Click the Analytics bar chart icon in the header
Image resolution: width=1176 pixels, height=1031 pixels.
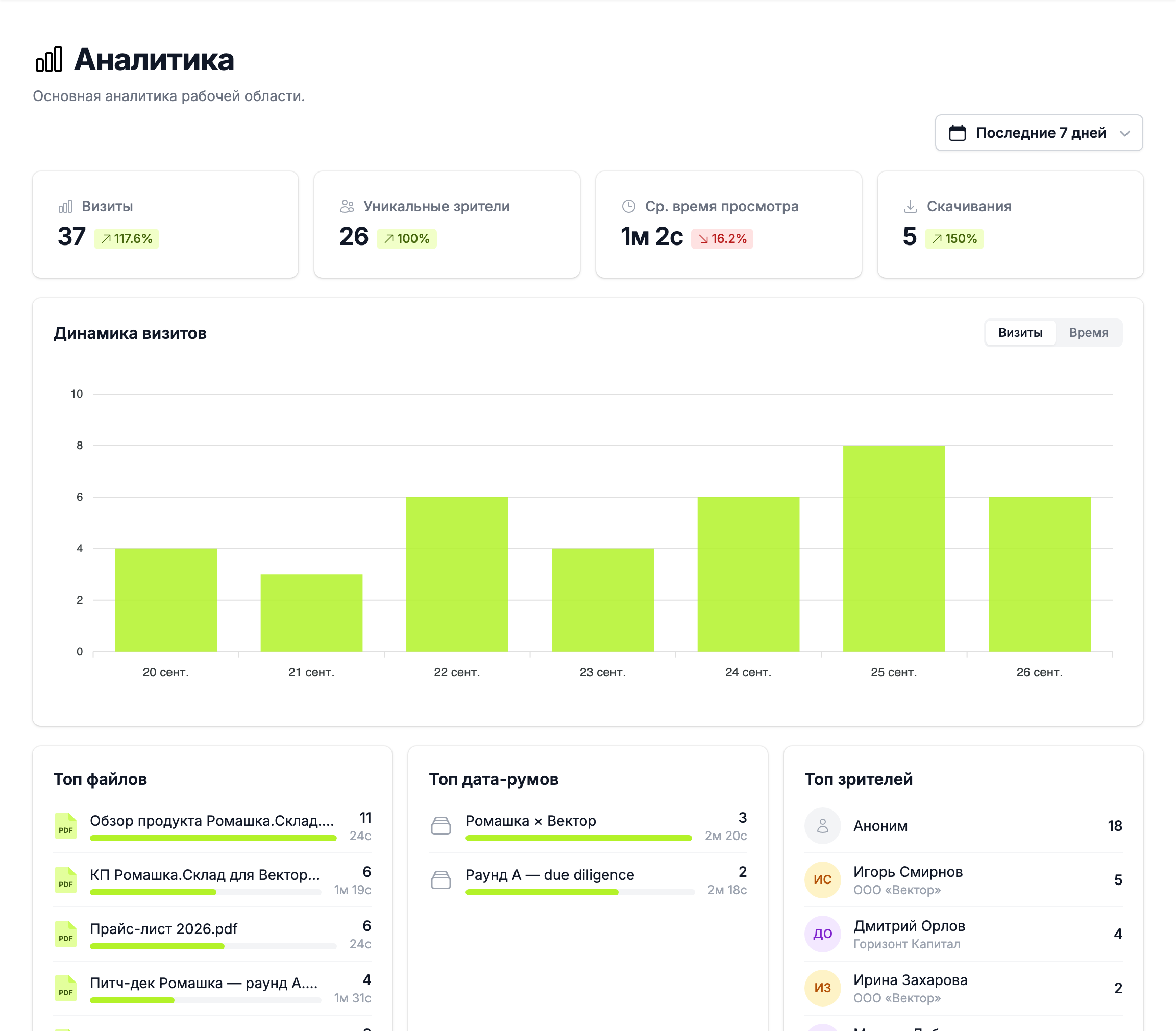click(x=49, y=59)
